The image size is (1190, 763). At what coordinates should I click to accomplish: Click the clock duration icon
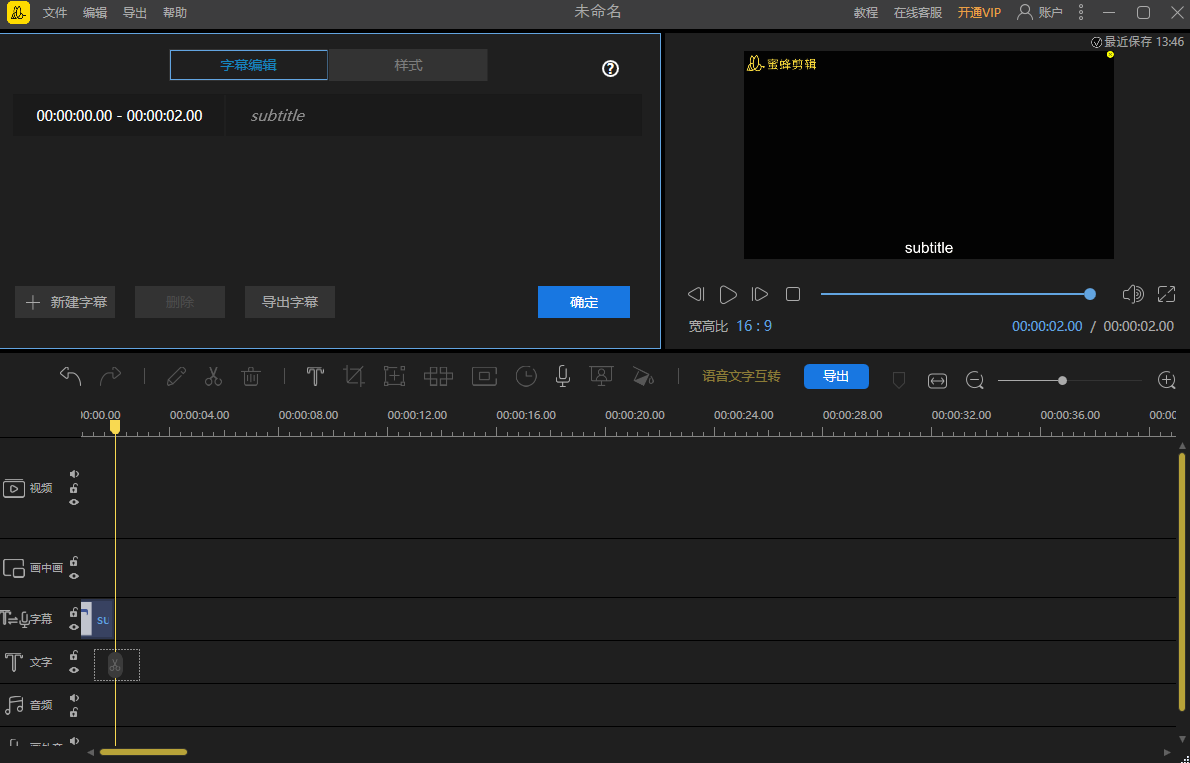click(x=526, y=377)
